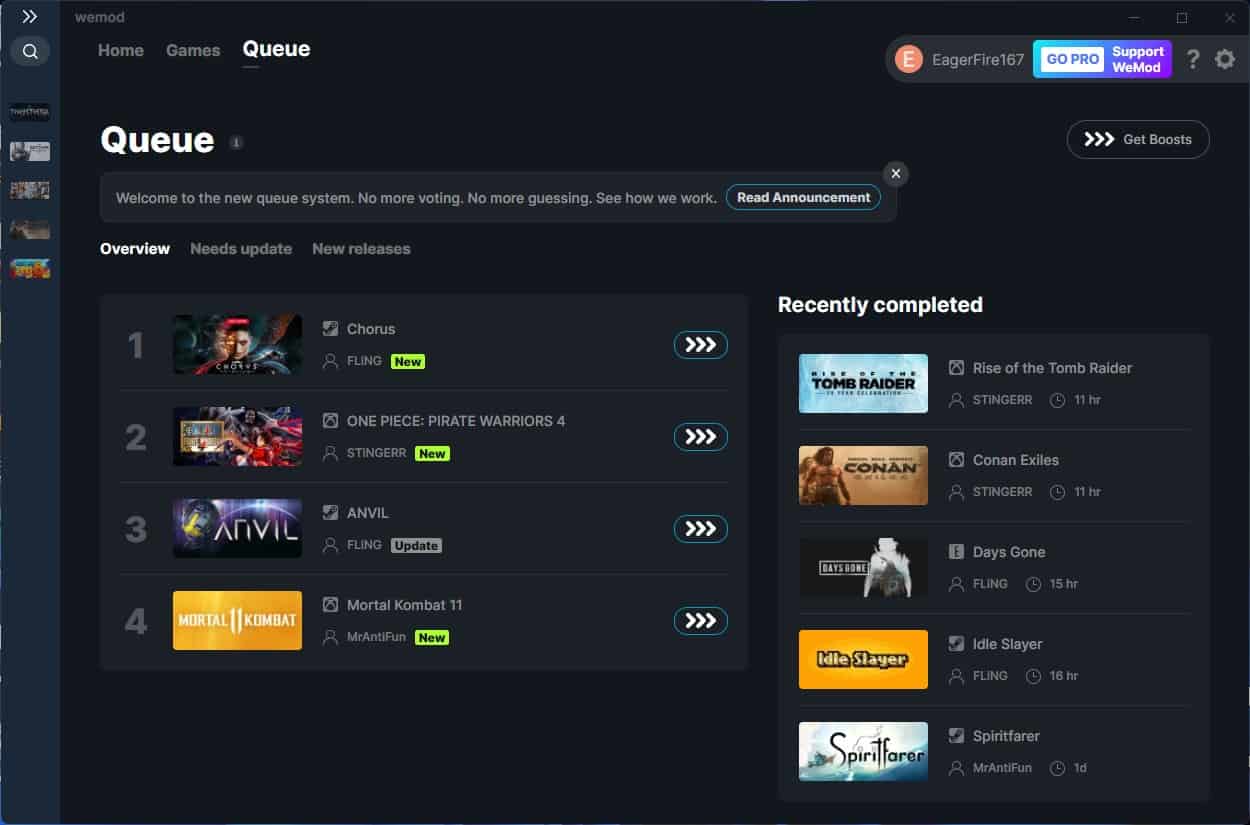Click the EagerFire167 username
This screenshot has height=825, width=1250.
pyautogui.click(x=977, y=60)
